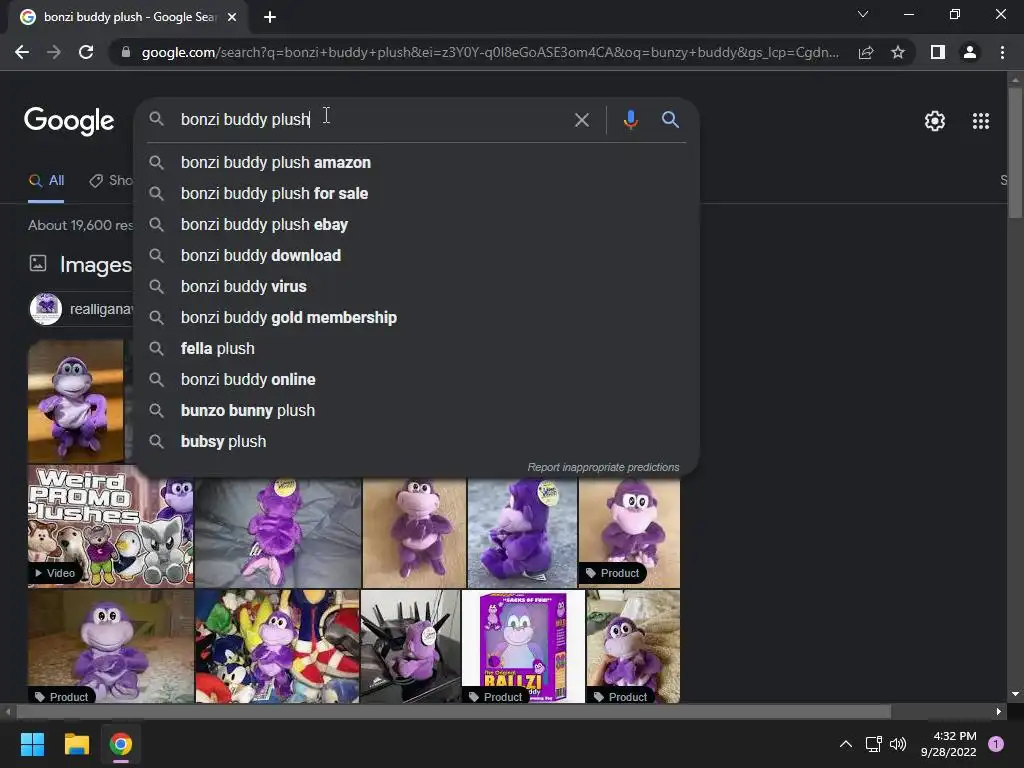Open Chrome's three-dot menu
The height and width of the screenshot is (768, 1024).
pos(1002,52)
